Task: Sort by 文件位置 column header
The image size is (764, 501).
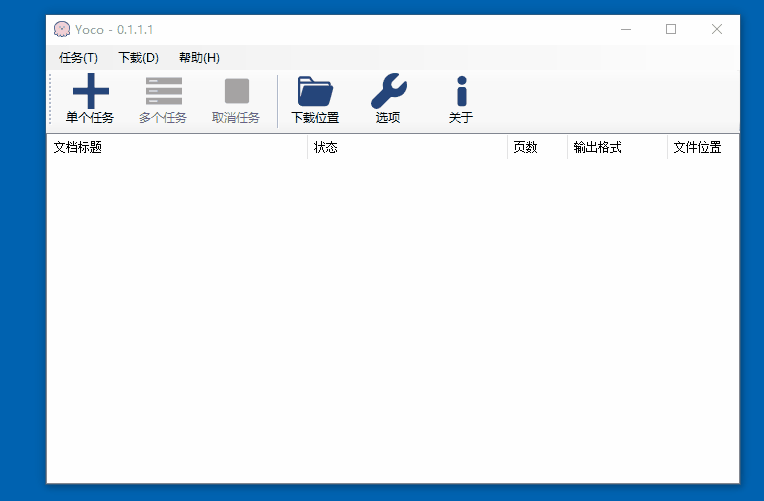Action: 703,147
